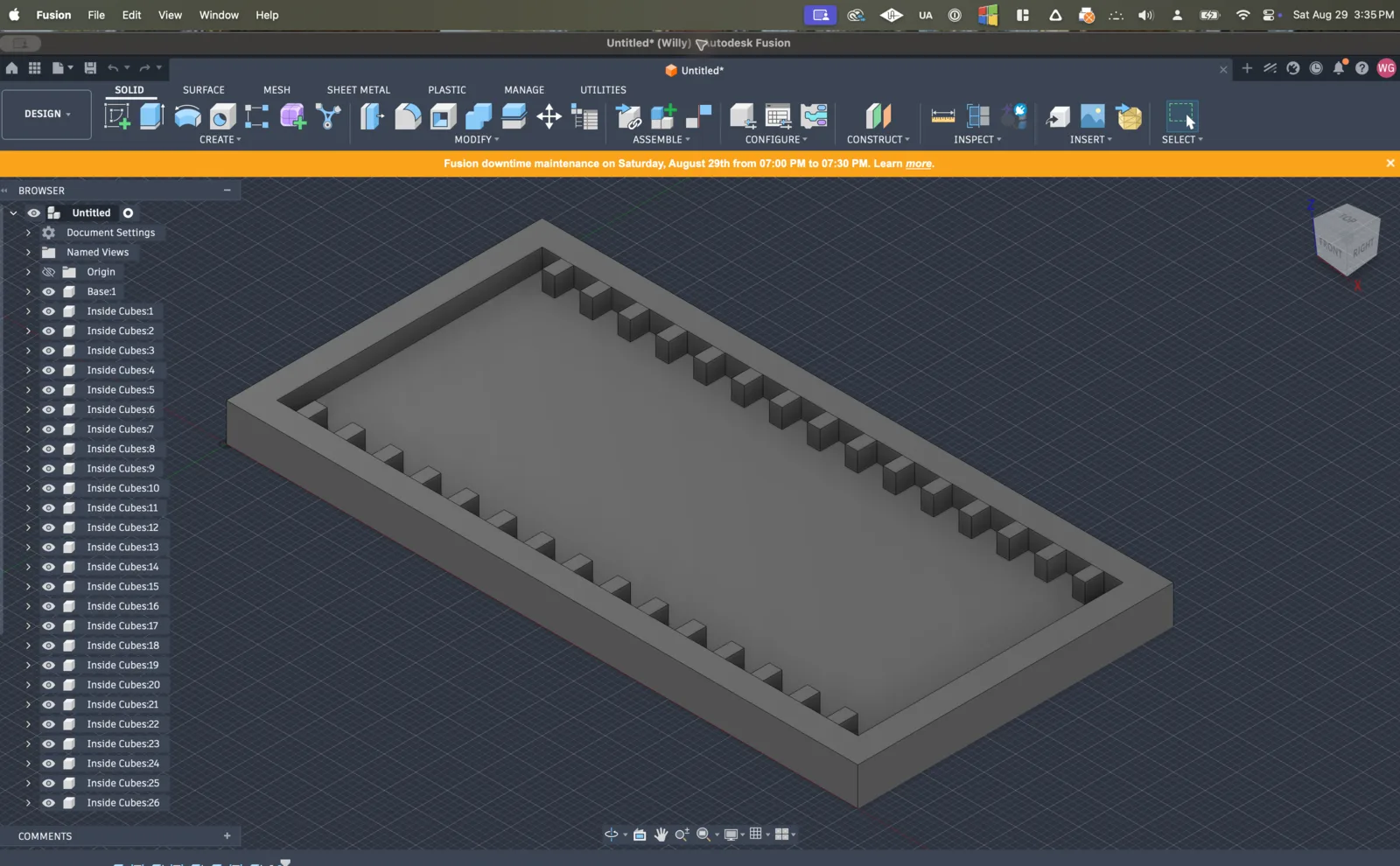
Task: Activate the Select window tool icon
Action: tap(1182, 116)
